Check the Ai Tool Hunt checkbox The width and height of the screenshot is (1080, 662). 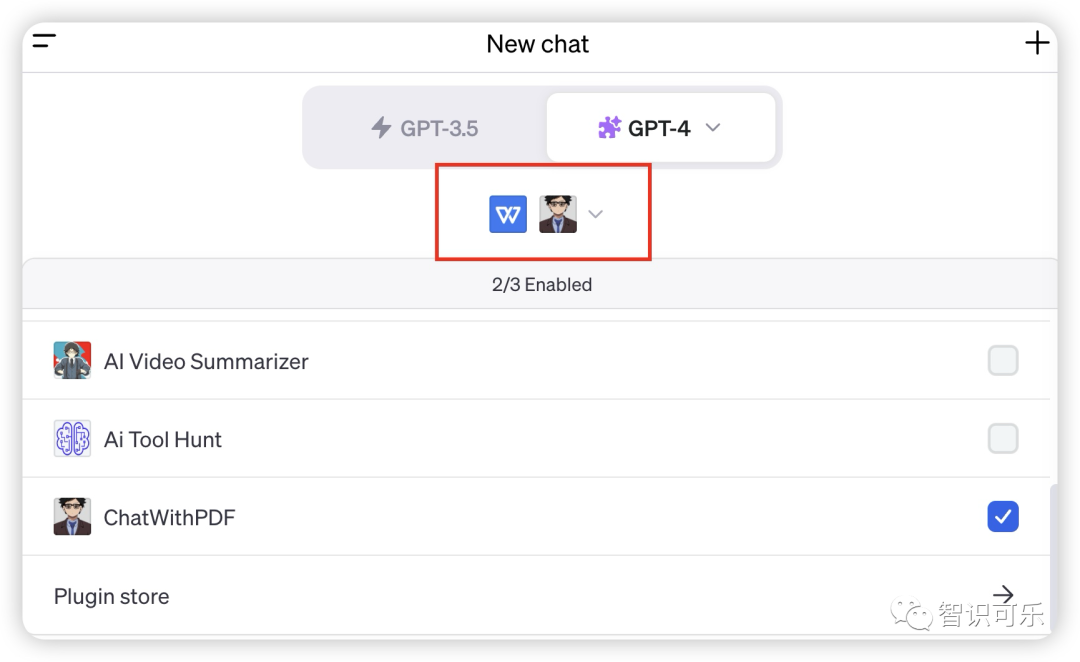[1002, 438]
